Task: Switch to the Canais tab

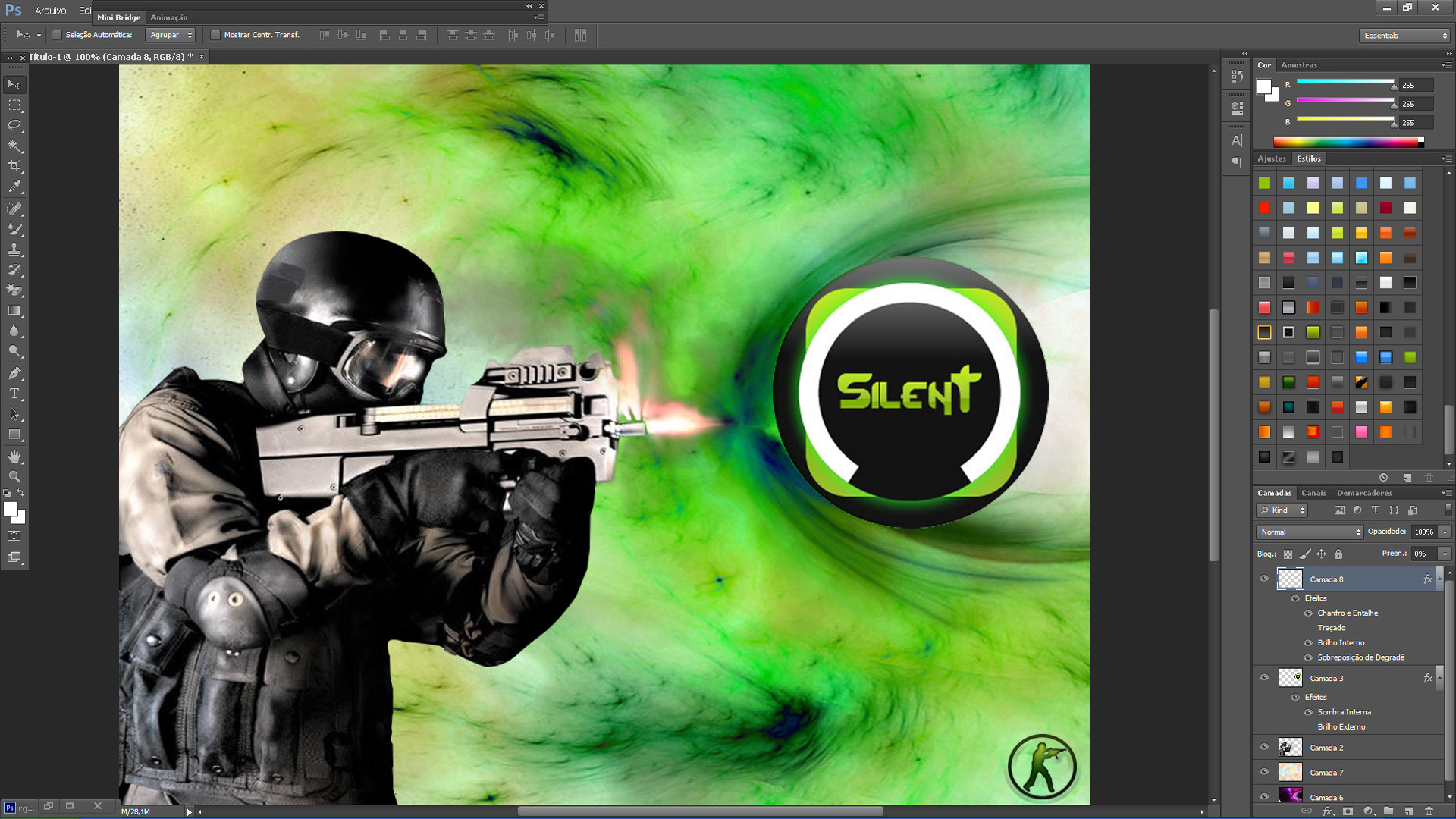Action: (1314, 493)
